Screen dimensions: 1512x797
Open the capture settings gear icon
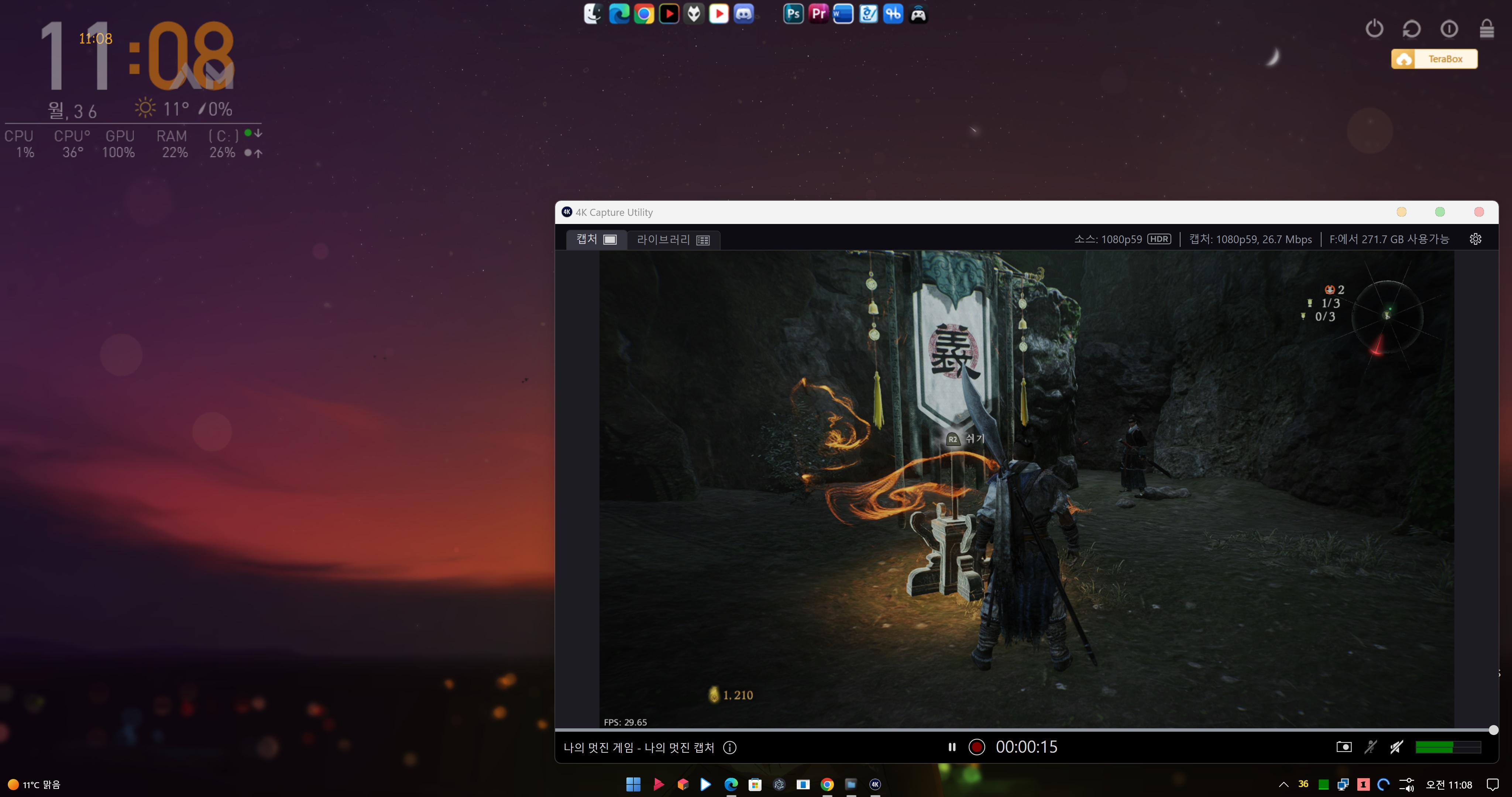pyautogui.click(x=1475, y=239)
